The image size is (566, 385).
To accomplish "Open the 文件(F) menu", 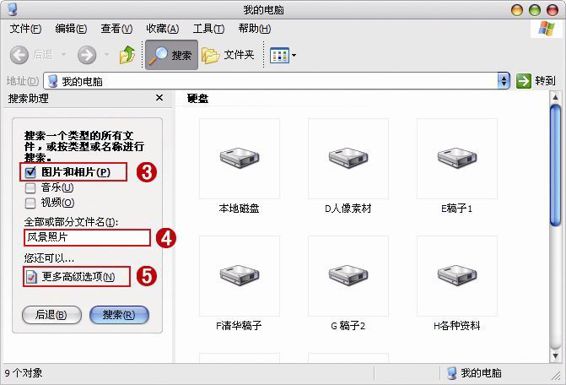I will [x=25, y=29].
